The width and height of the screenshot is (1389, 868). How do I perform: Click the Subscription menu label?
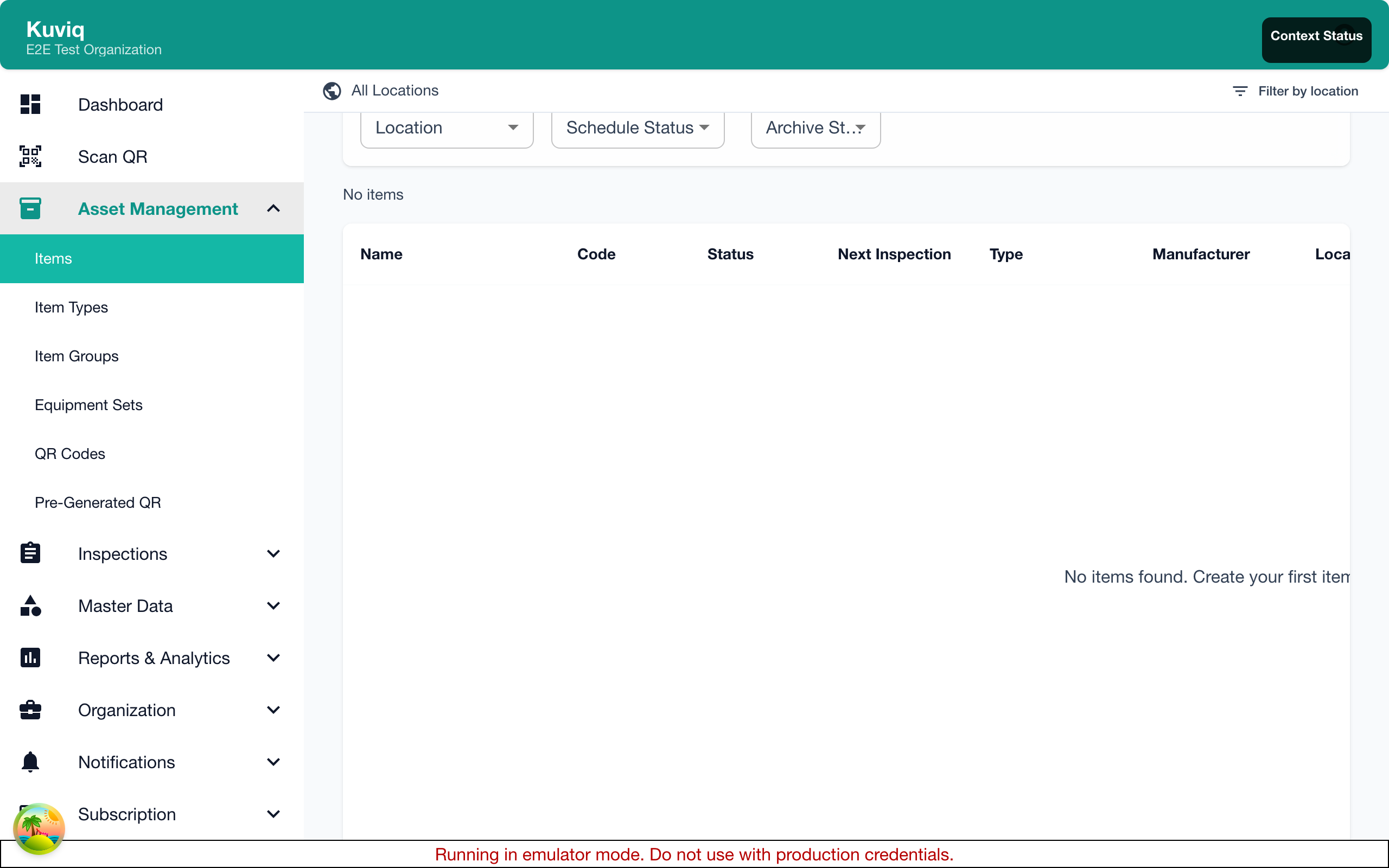[127, 814]
